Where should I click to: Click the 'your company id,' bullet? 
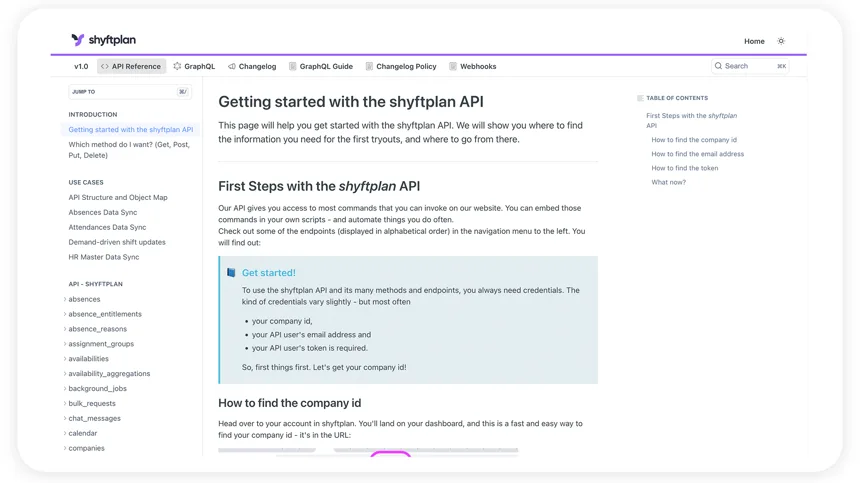pos(282,321)
